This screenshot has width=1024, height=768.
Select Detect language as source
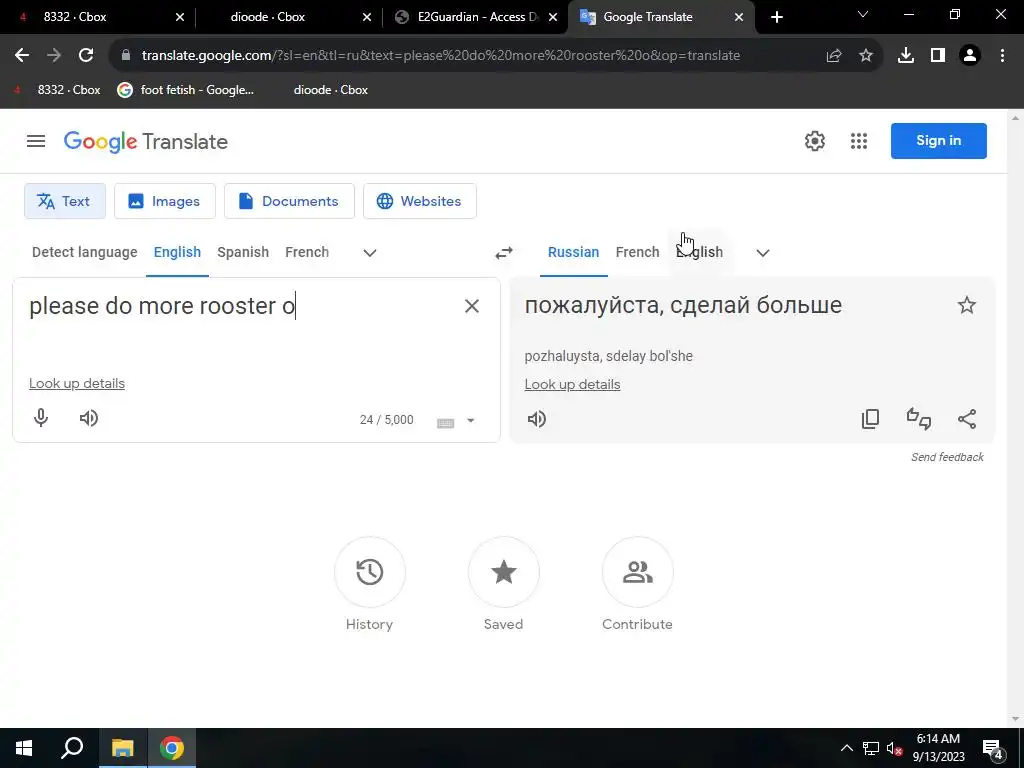[85, 252]
